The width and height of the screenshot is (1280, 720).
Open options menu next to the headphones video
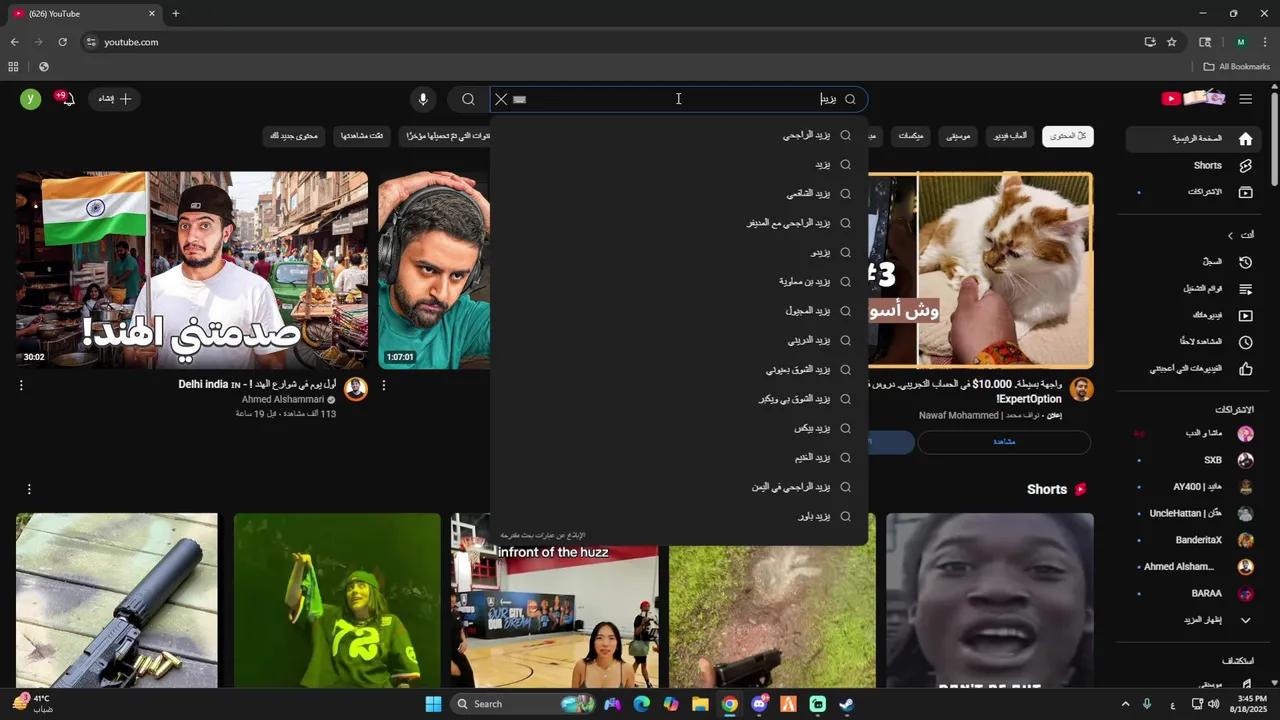coord(384,385)
